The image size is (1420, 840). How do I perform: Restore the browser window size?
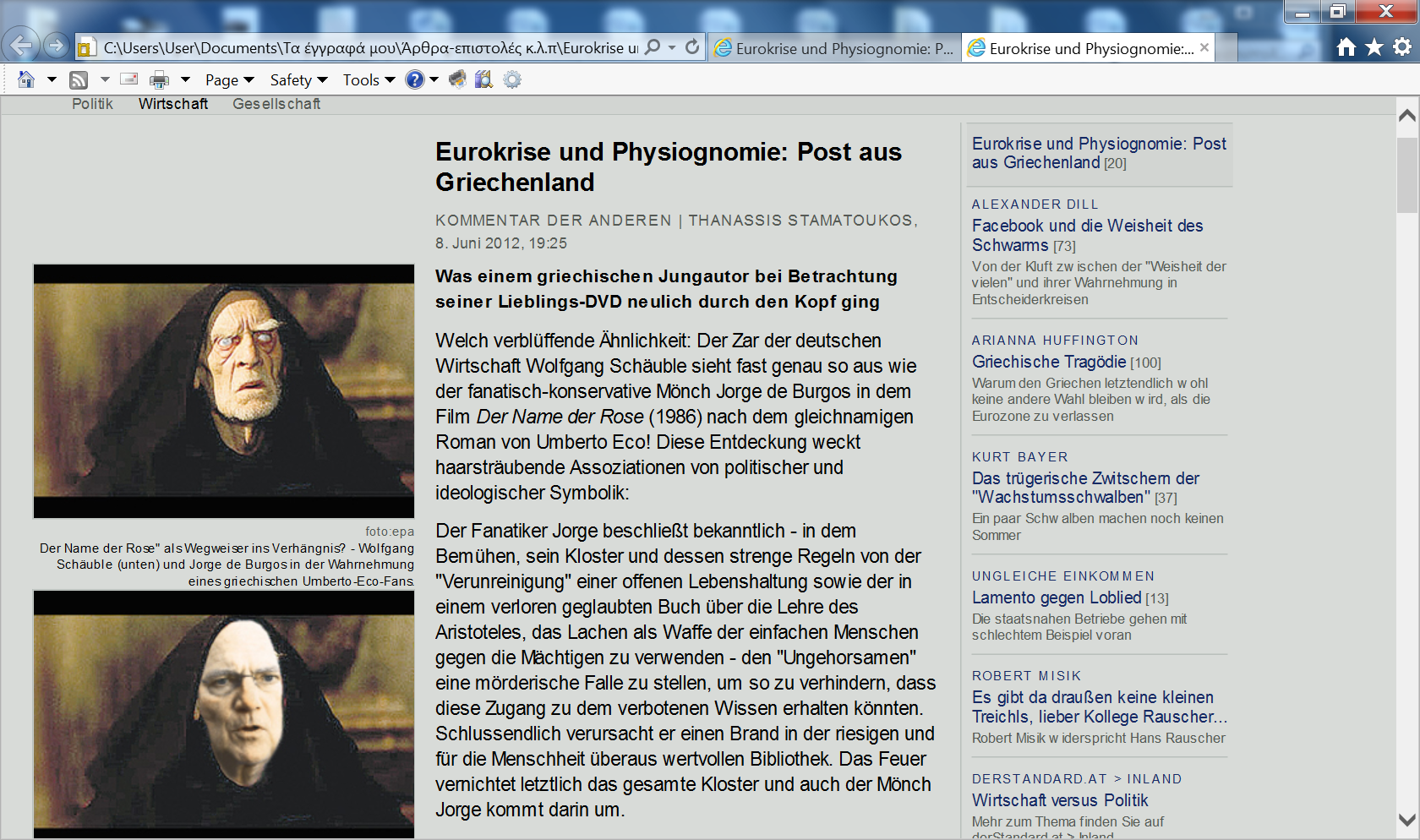point(1337,11)
